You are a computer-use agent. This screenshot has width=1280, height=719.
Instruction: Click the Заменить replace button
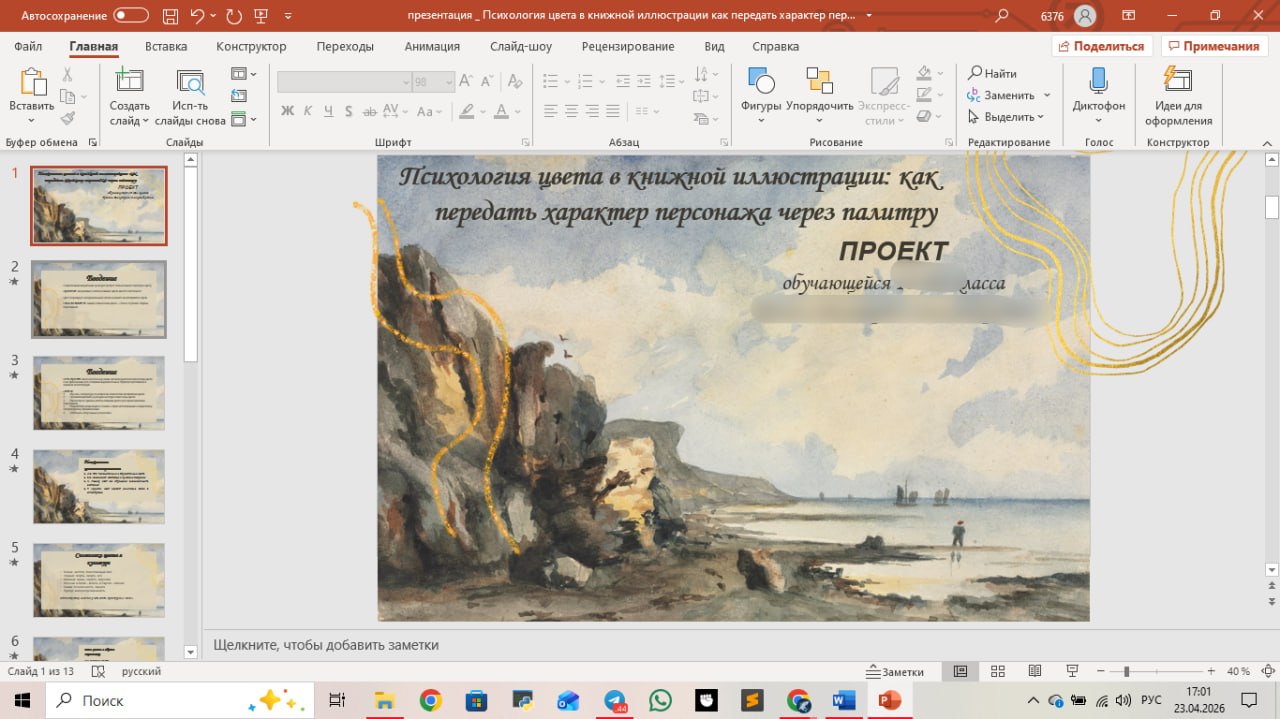click(1001, 95)
